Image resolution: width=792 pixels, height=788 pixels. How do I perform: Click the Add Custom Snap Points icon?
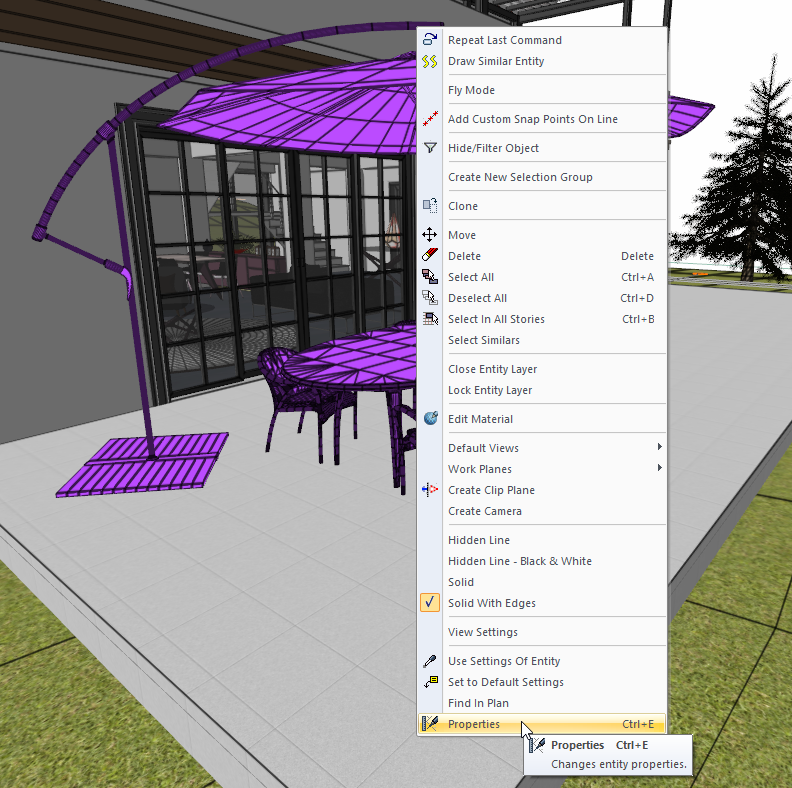click(430, 119)
